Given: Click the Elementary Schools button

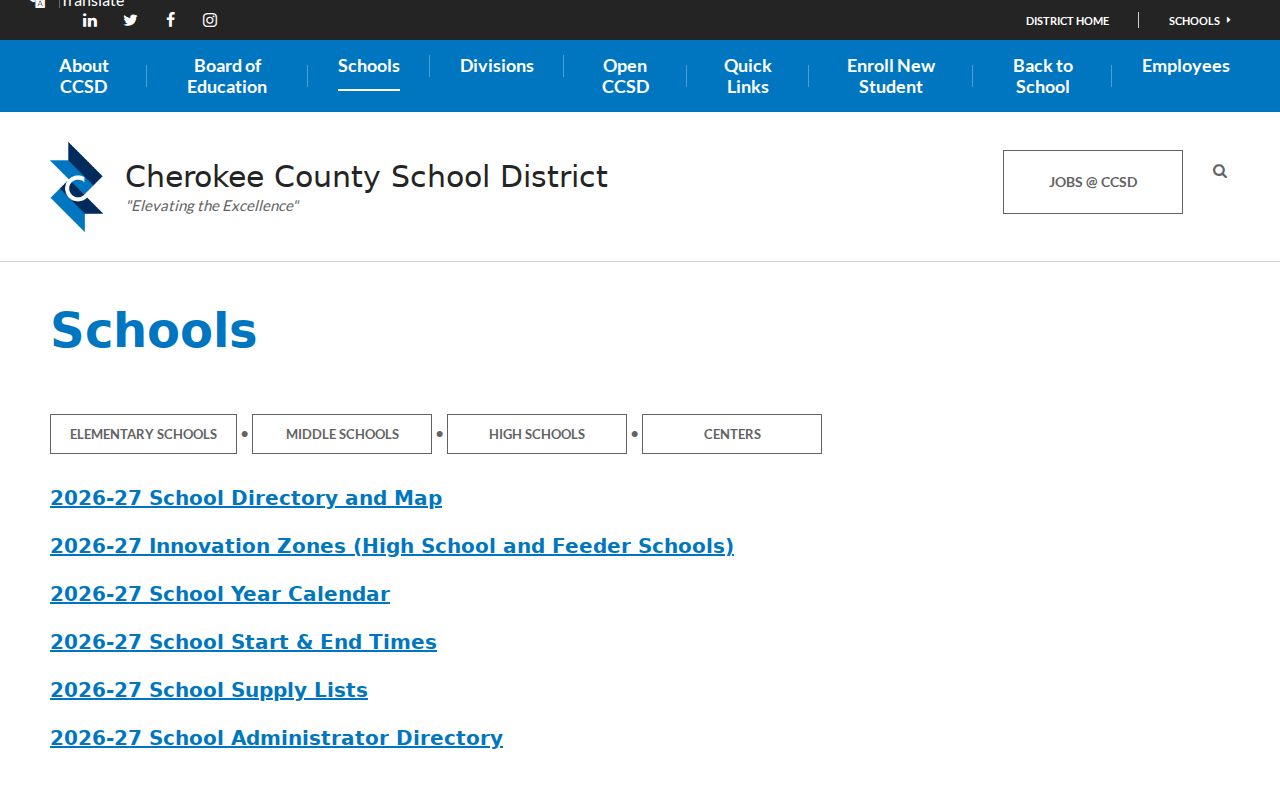Looking at the screenshot, I should 143,434.
